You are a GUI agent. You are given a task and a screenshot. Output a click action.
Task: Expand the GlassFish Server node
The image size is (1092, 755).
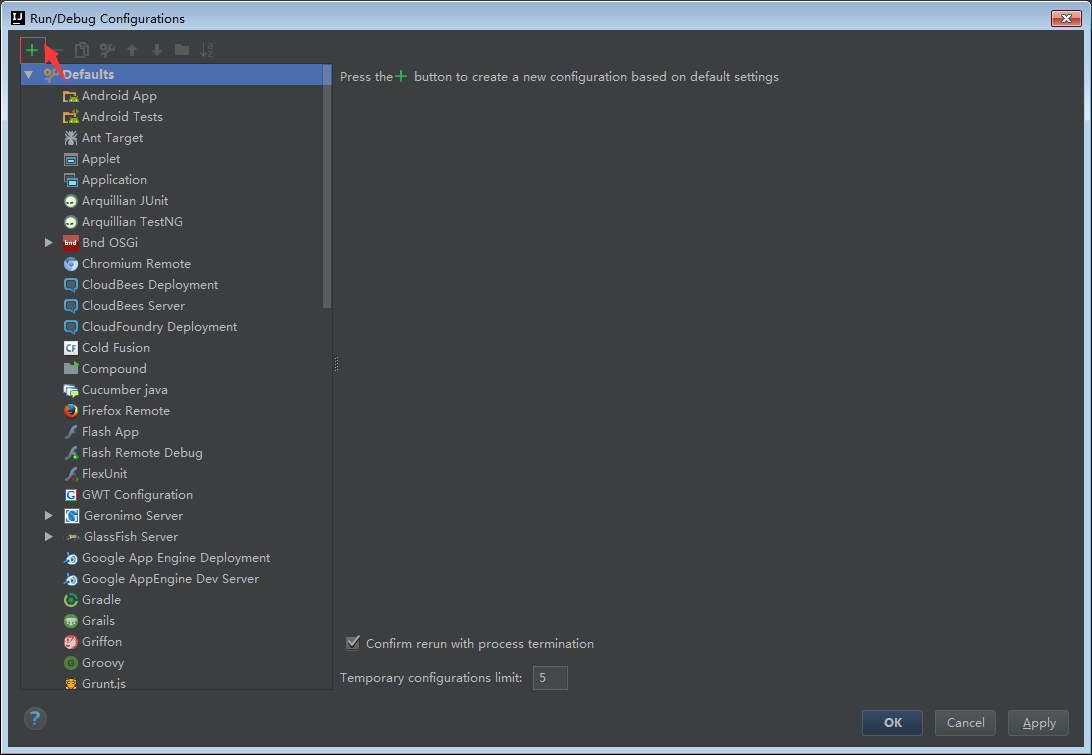[x=49, y=536]
